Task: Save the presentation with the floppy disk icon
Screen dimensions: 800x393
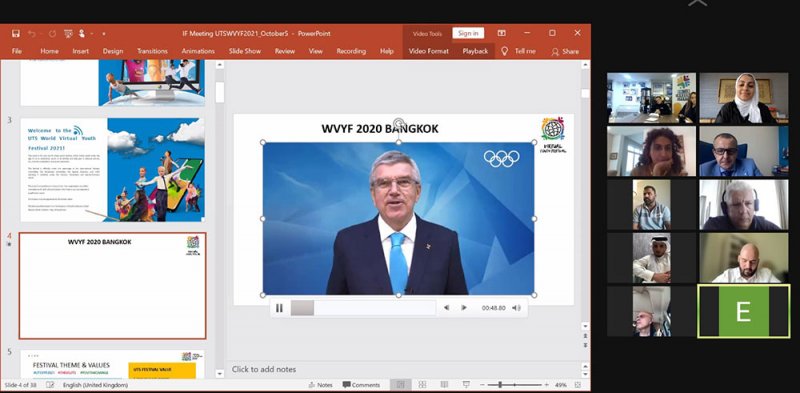Action: 16,34
